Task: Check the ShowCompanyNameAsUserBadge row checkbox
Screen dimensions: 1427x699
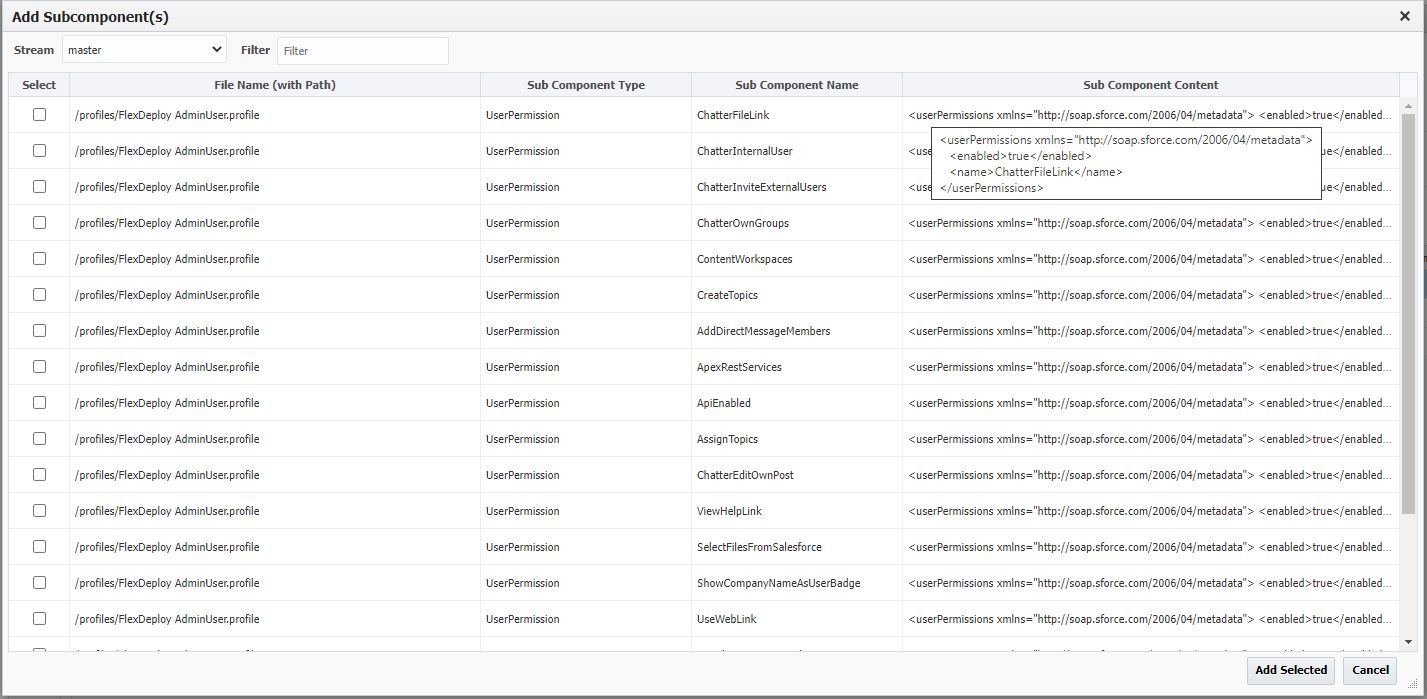Action: click(x=39, y=583)
